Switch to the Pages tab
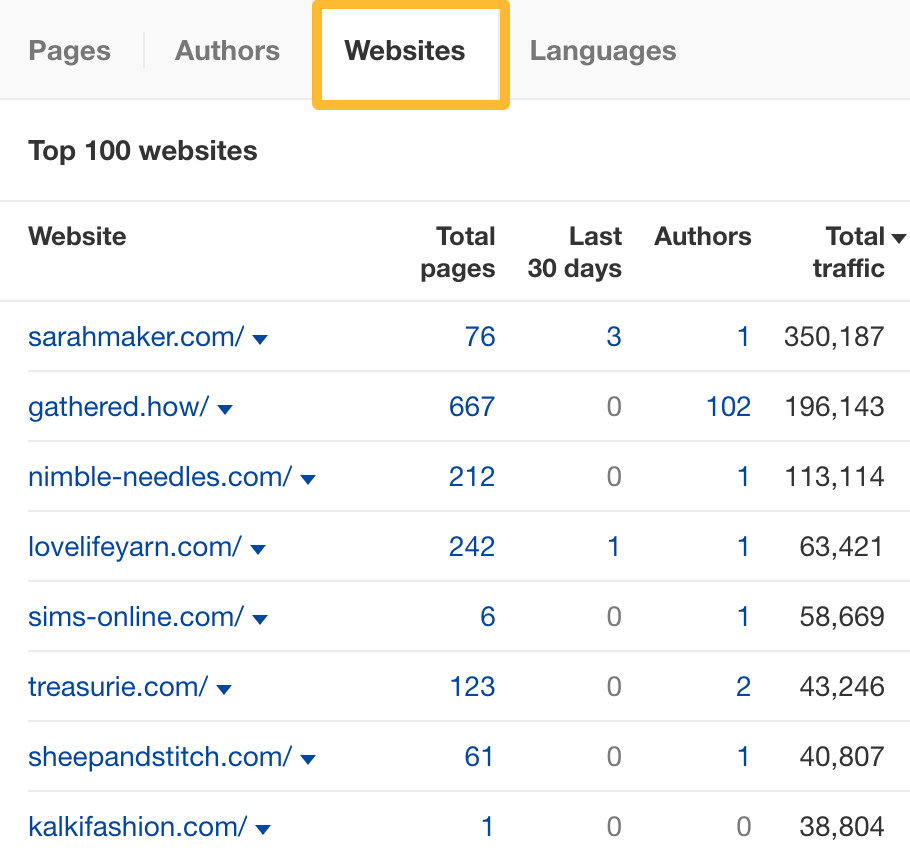The width and height of the screenshot is (910, 858). tap(69, 51)
